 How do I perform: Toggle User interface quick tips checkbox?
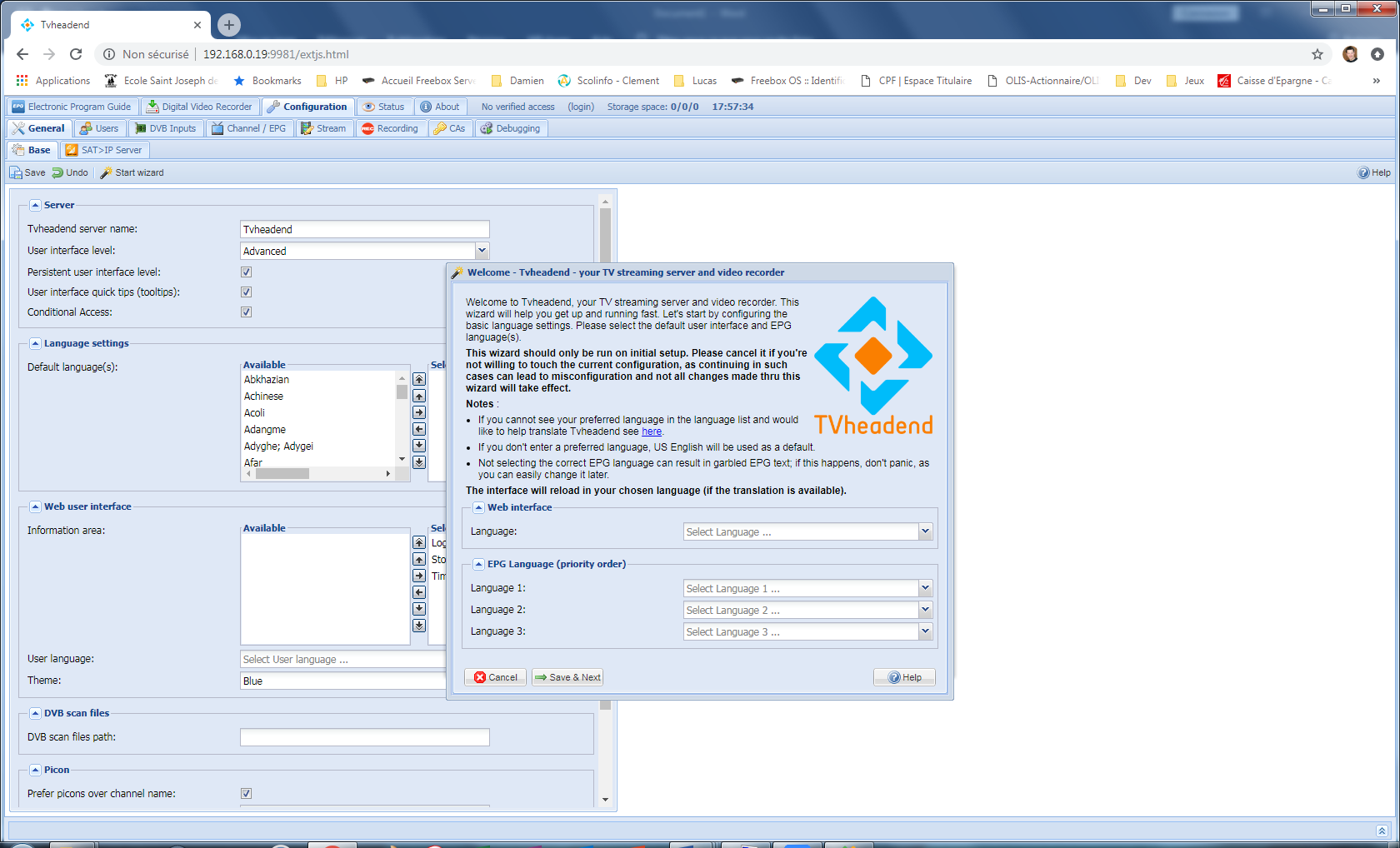[x=246, y=292]
